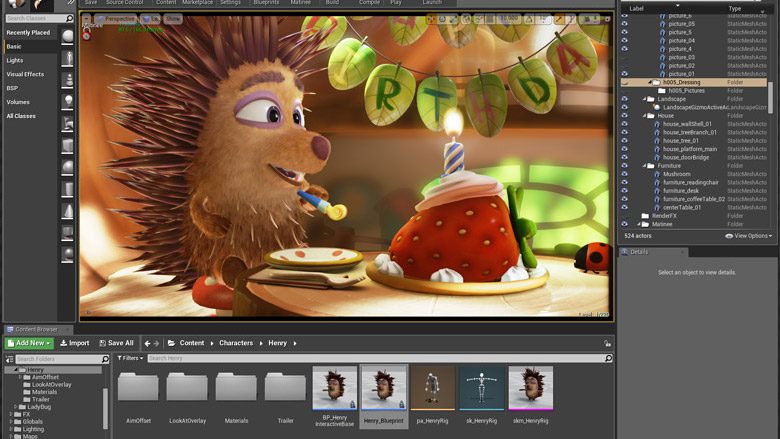Open the Lights category

(15, 60)
